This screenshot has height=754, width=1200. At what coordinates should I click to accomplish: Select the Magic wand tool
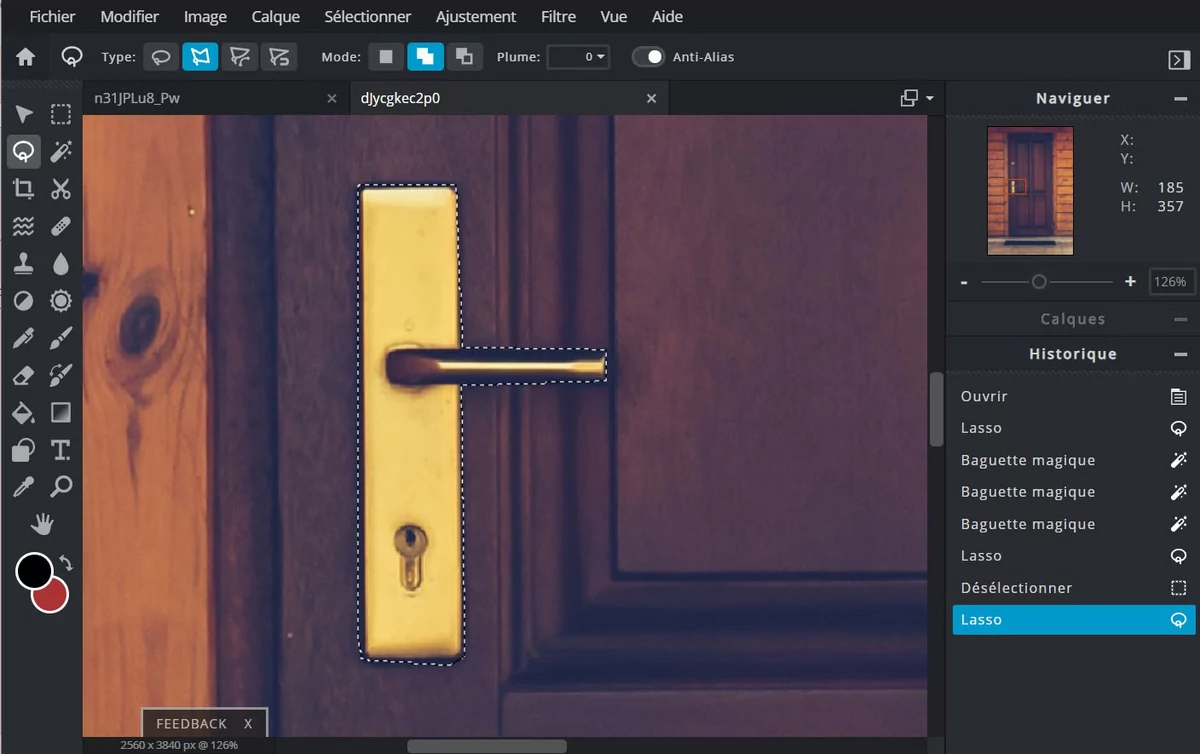point(61,151)
